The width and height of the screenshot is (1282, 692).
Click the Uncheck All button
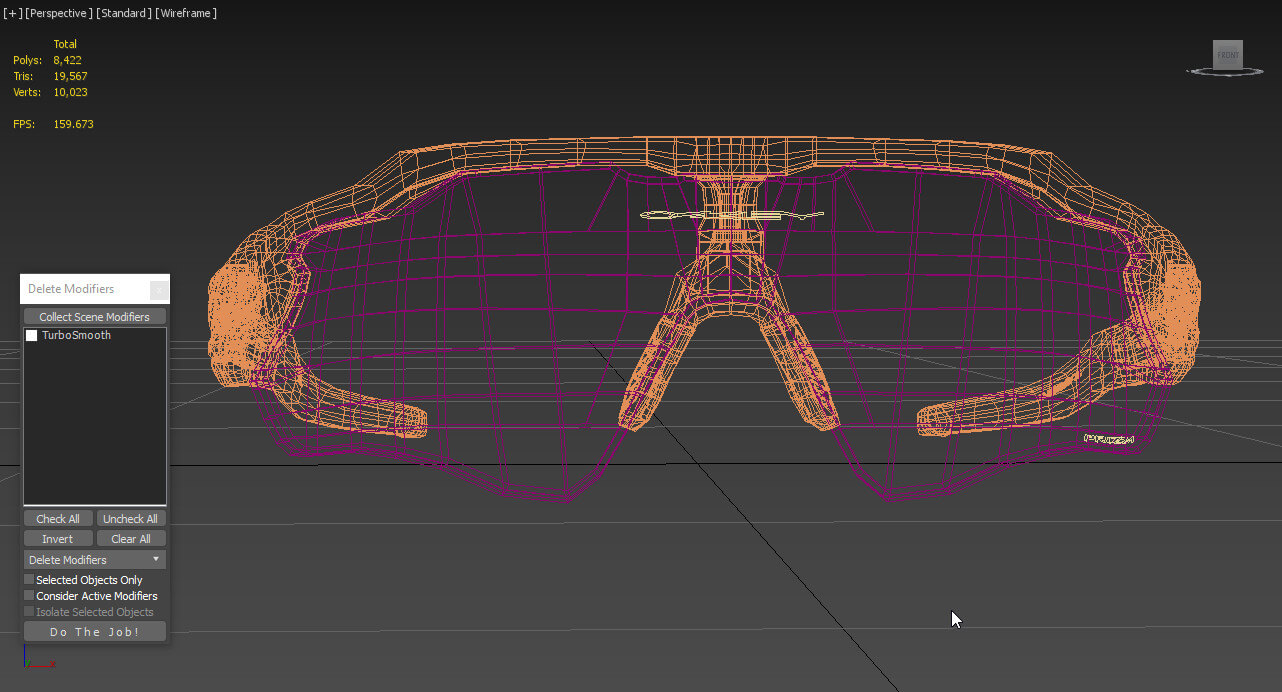[131, 519]
